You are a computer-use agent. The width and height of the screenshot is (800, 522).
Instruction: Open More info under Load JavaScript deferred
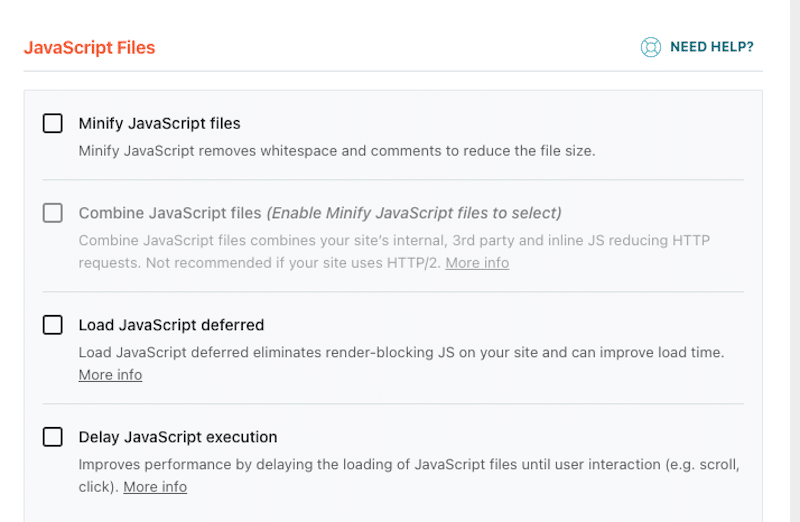point(110,375)
